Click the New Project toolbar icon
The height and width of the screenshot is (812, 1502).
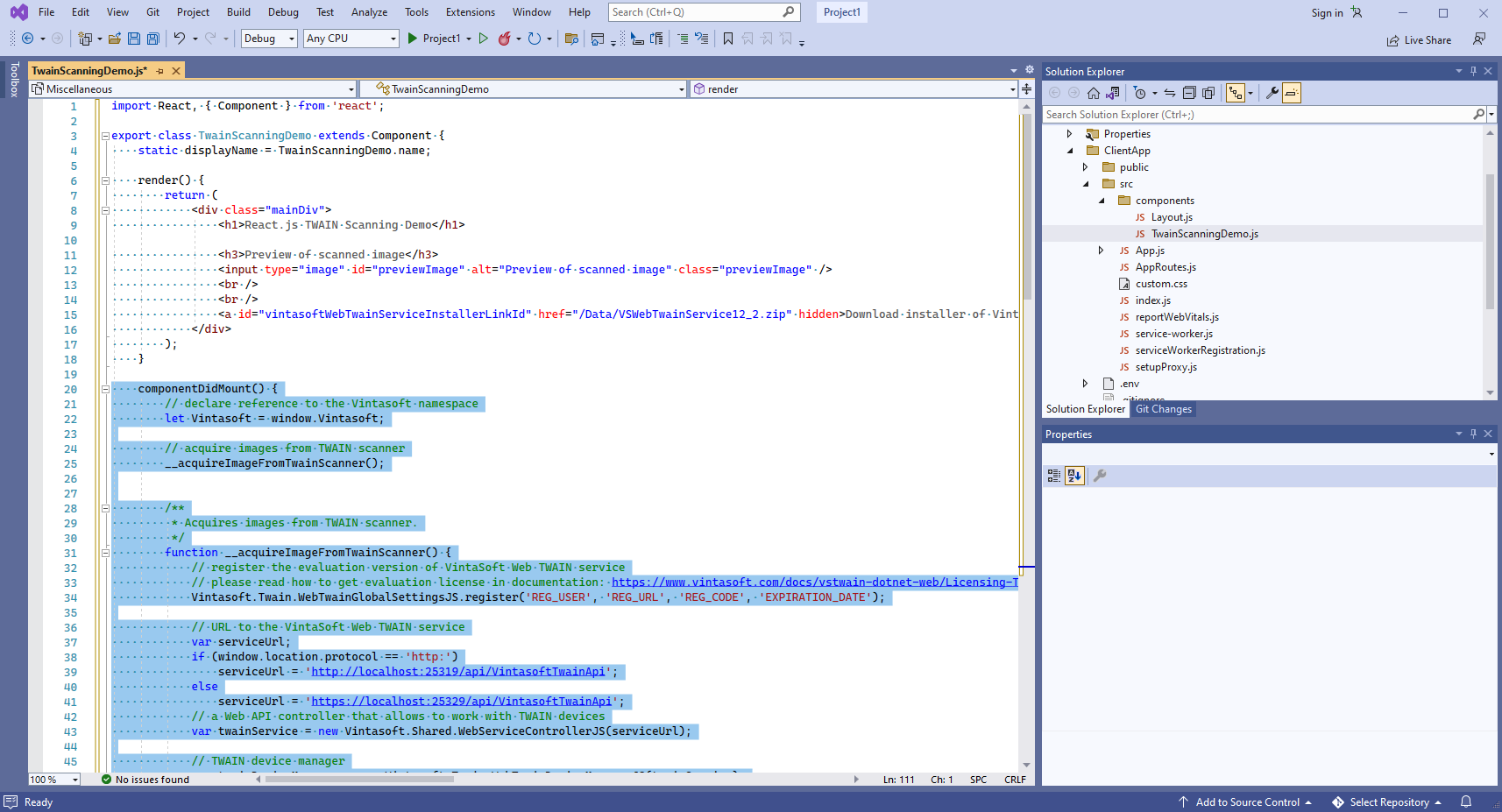pyautogui.click(x=85, y=39)
